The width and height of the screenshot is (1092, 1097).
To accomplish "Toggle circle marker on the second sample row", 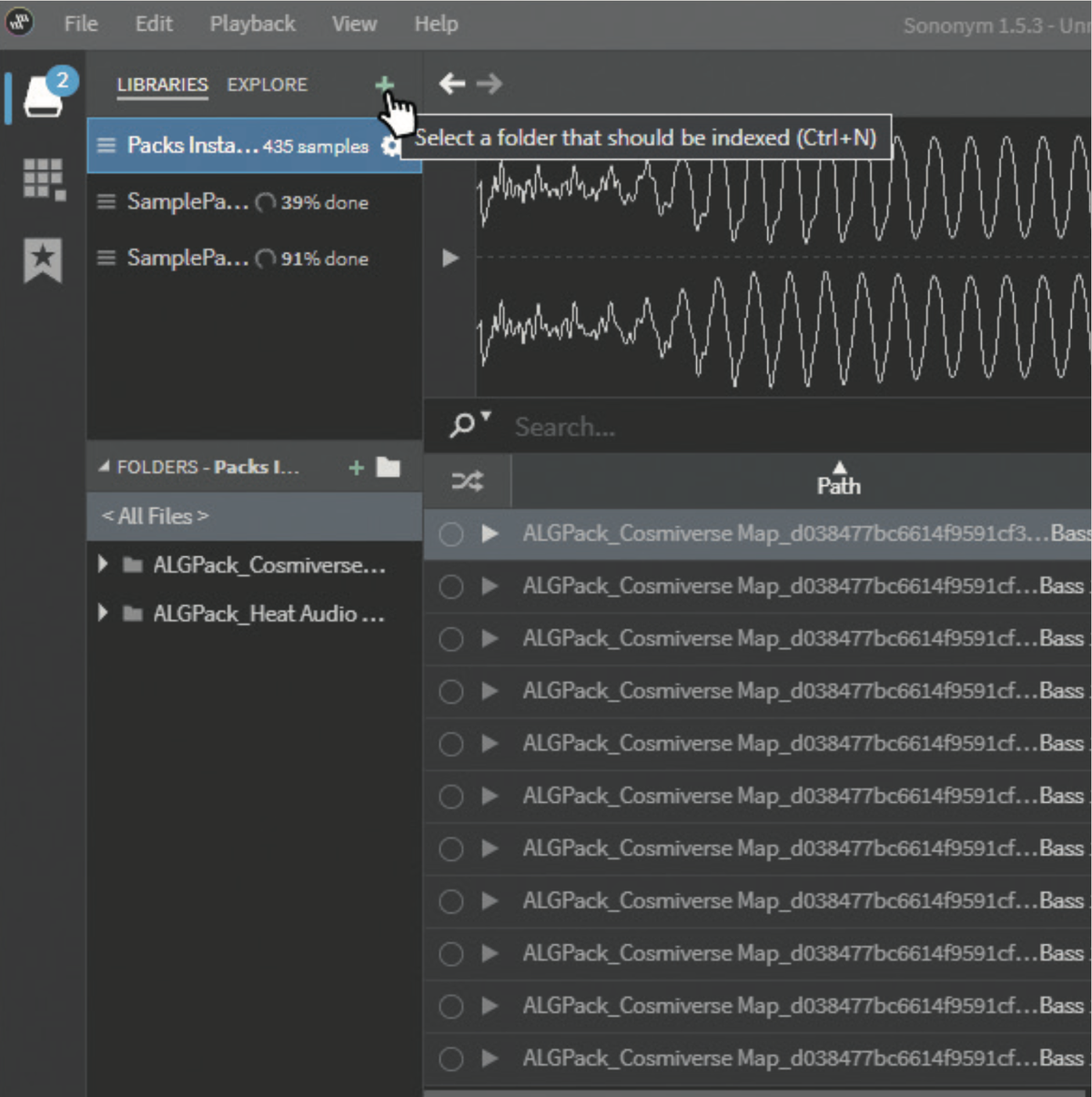I will click(451, 587).
